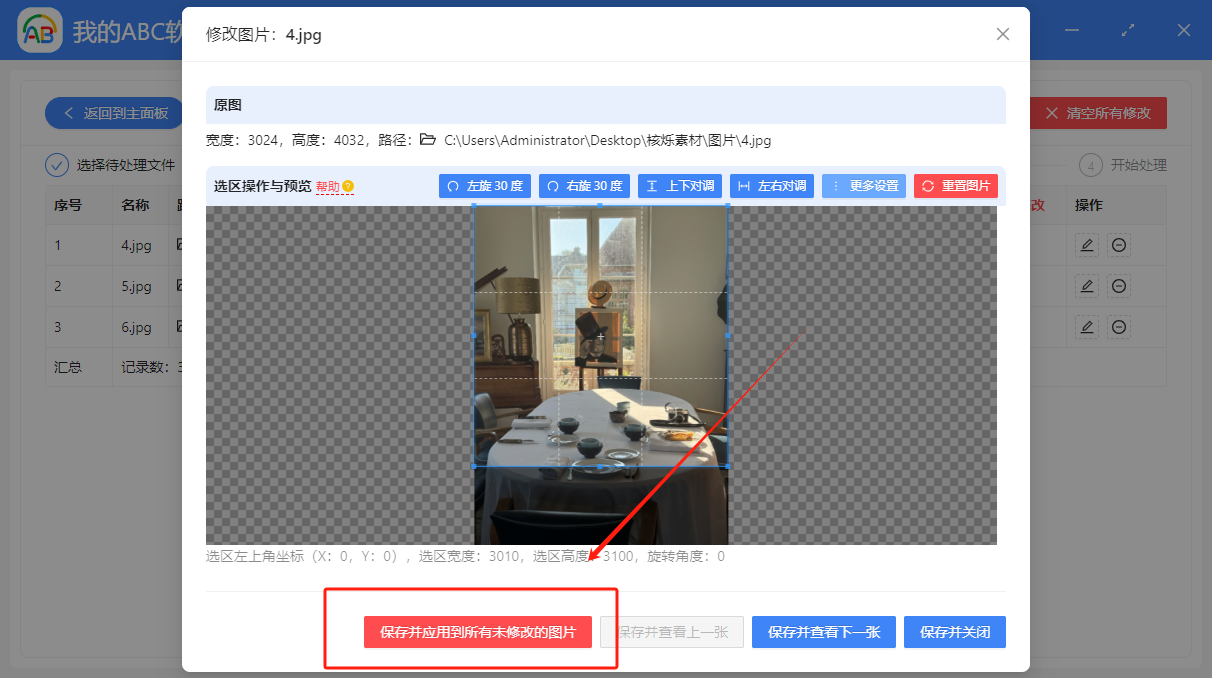Open the 帮助 help link
The image size is (1212, 678).
pos(328,187)
